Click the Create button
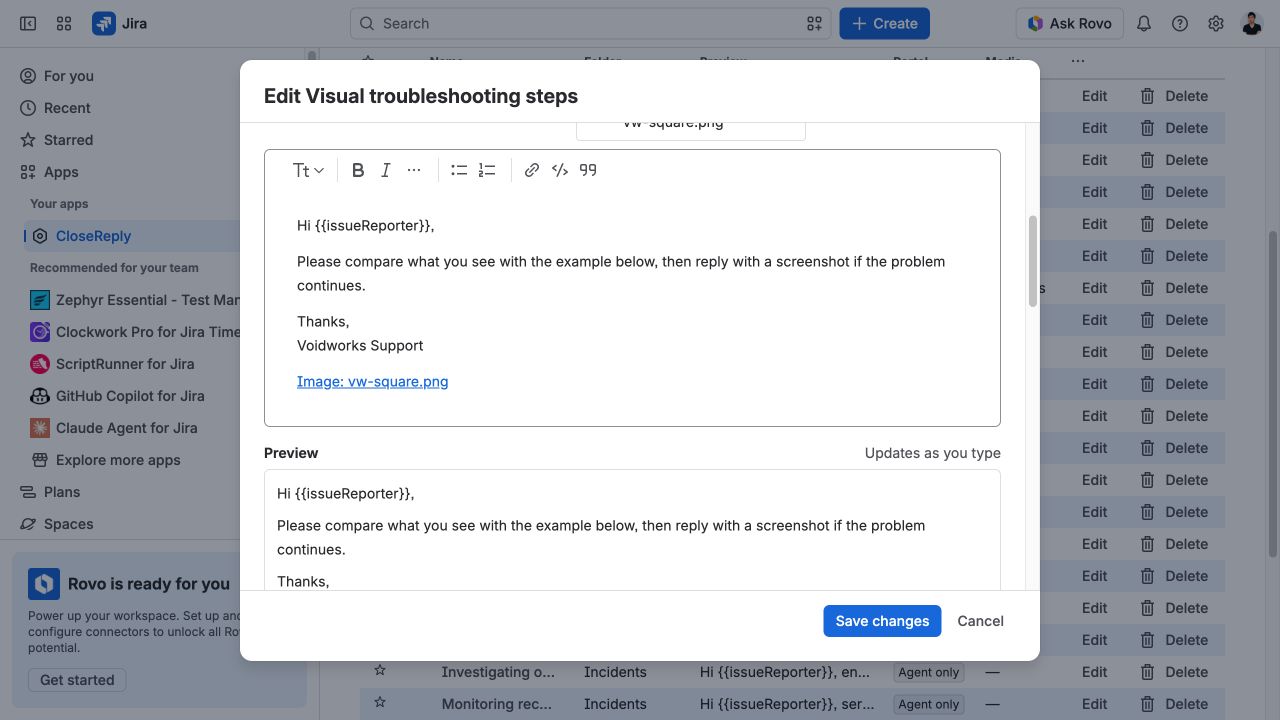Image resolution: width=1280 pixels, height=720 pixels. pos(884,23)
